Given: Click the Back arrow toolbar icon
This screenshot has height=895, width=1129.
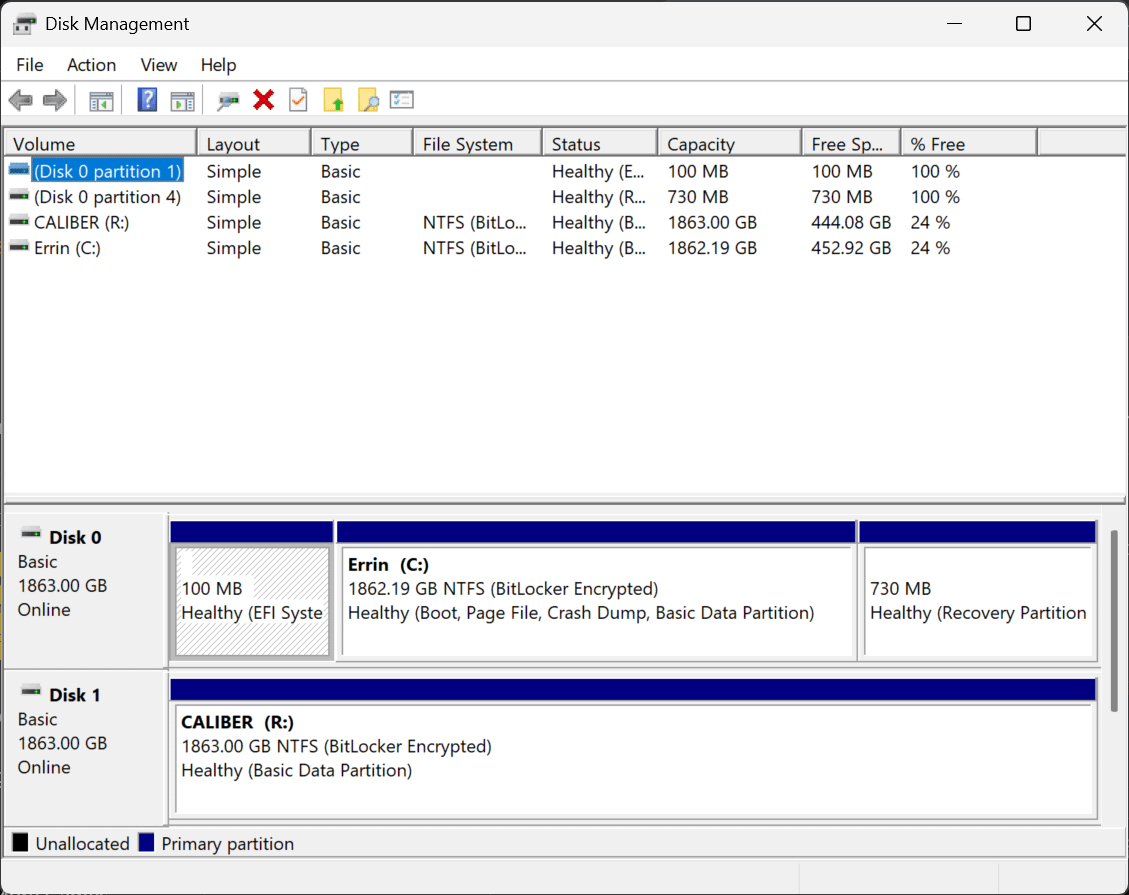Looking at the screenshot, I should coord(21,100).
